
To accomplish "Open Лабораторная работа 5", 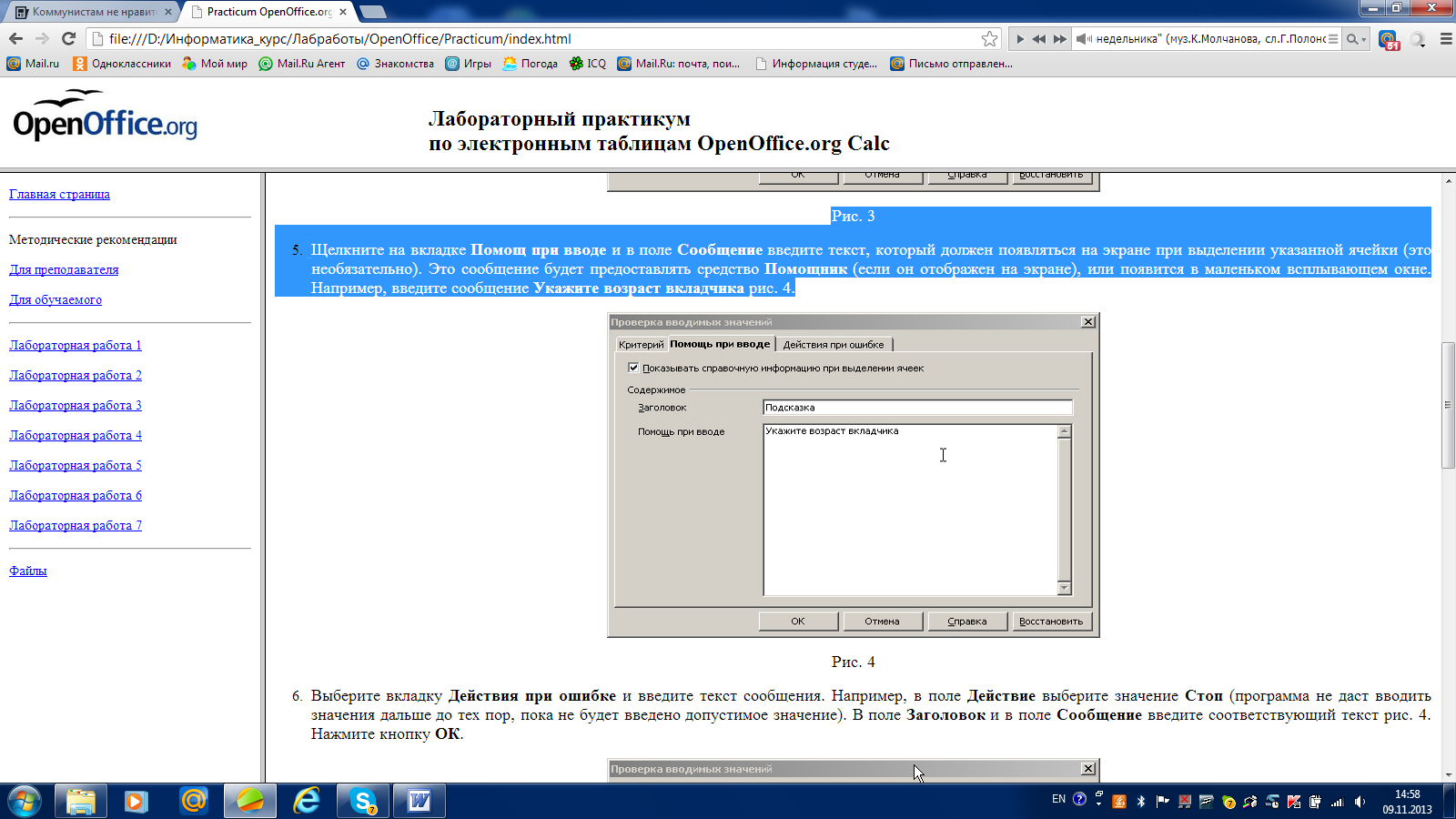I will (x=76, y=465).
